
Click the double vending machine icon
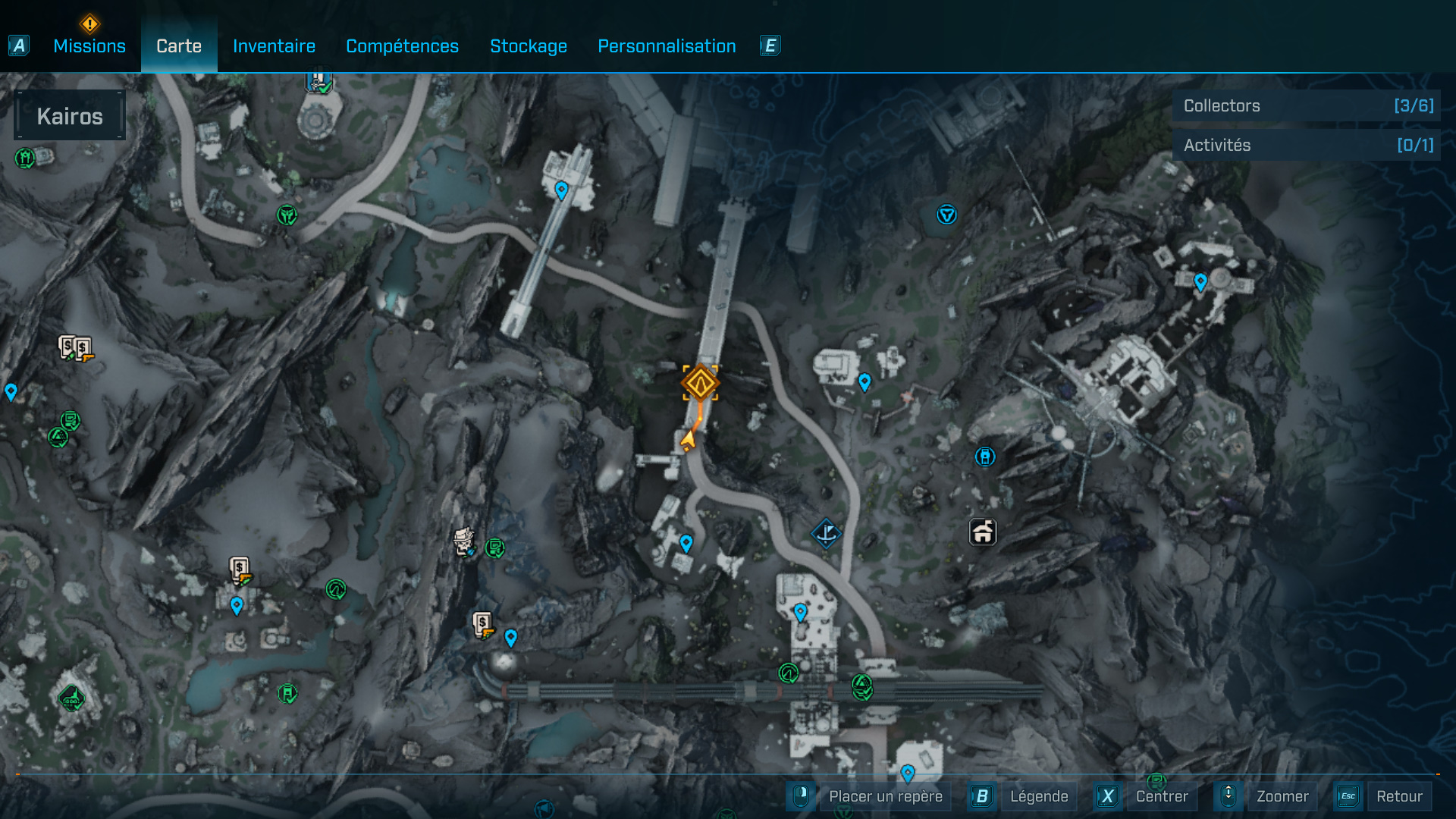pos(76,348)
